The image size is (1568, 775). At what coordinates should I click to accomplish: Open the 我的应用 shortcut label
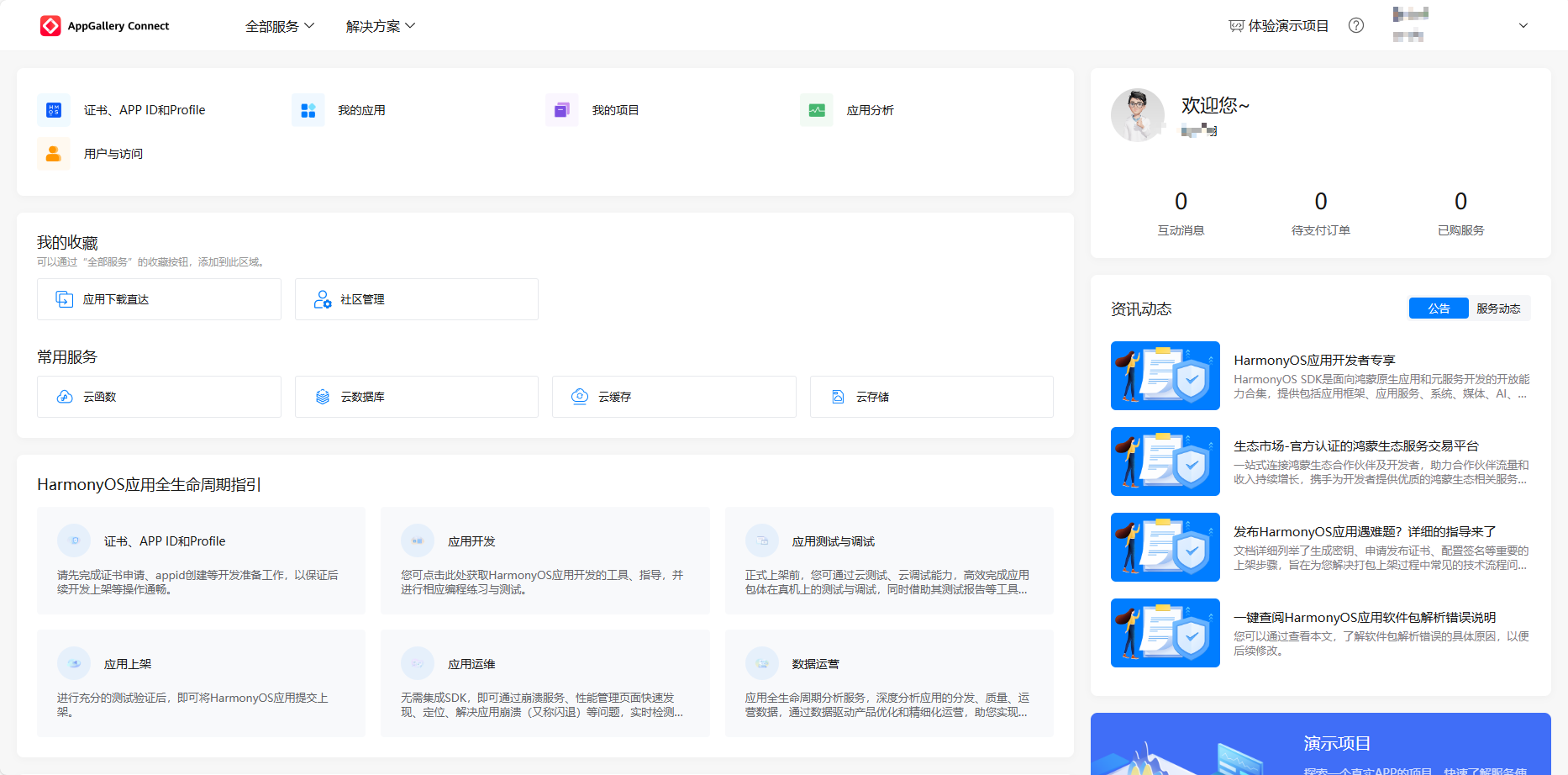click(361, 110)
